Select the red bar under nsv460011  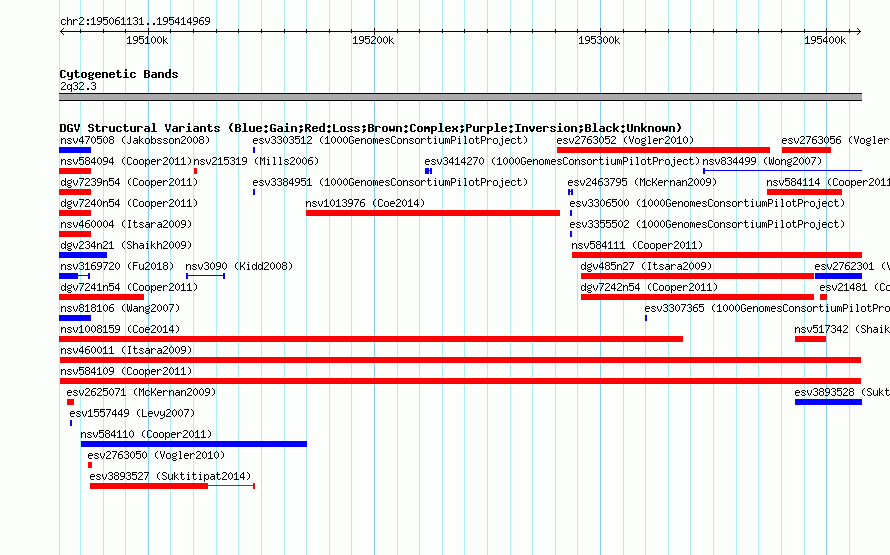[460, 360]
